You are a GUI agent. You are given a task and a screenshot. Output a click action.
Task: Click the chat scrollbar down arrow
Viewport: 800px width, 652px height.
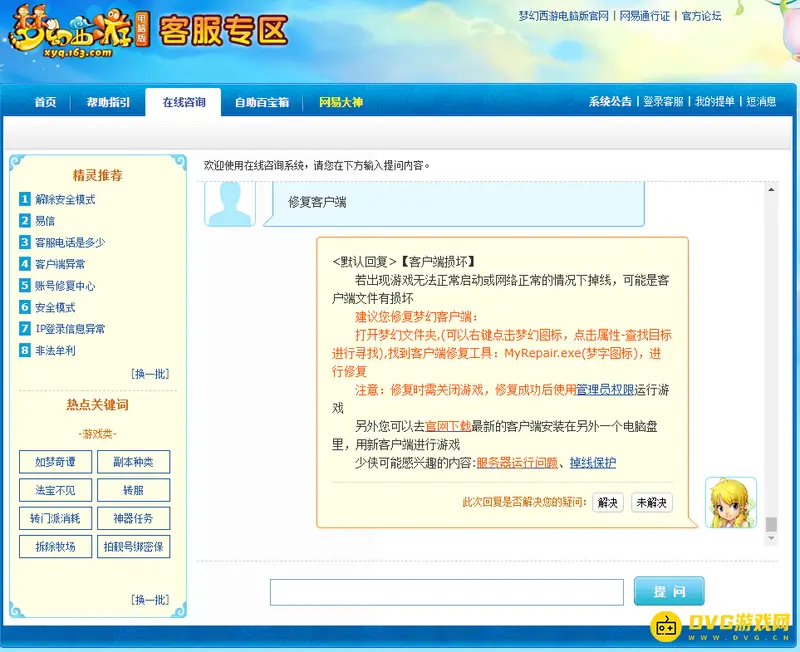tap(771, 538)
